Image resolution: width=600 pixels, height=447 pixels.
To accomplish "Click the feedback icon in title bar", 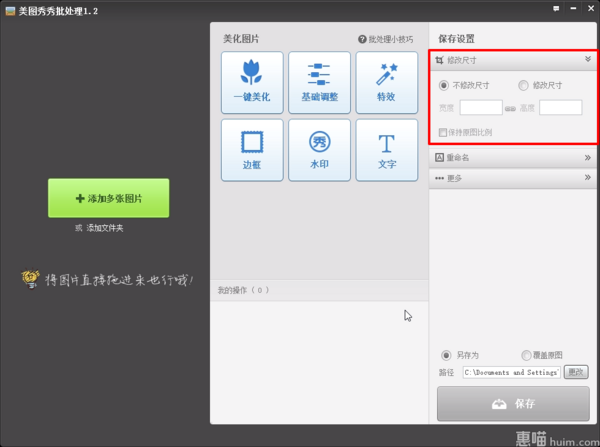I will tap(556, 9).
